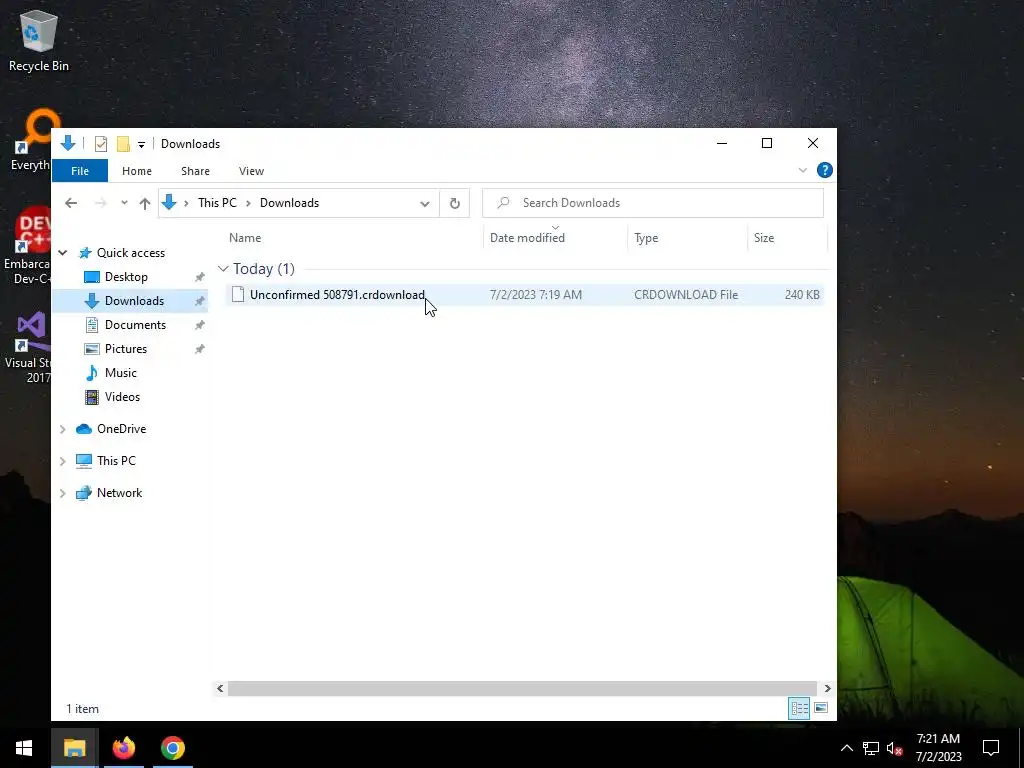
Task: Select OneDrive in the navigation pane
Action: [121, 429]
